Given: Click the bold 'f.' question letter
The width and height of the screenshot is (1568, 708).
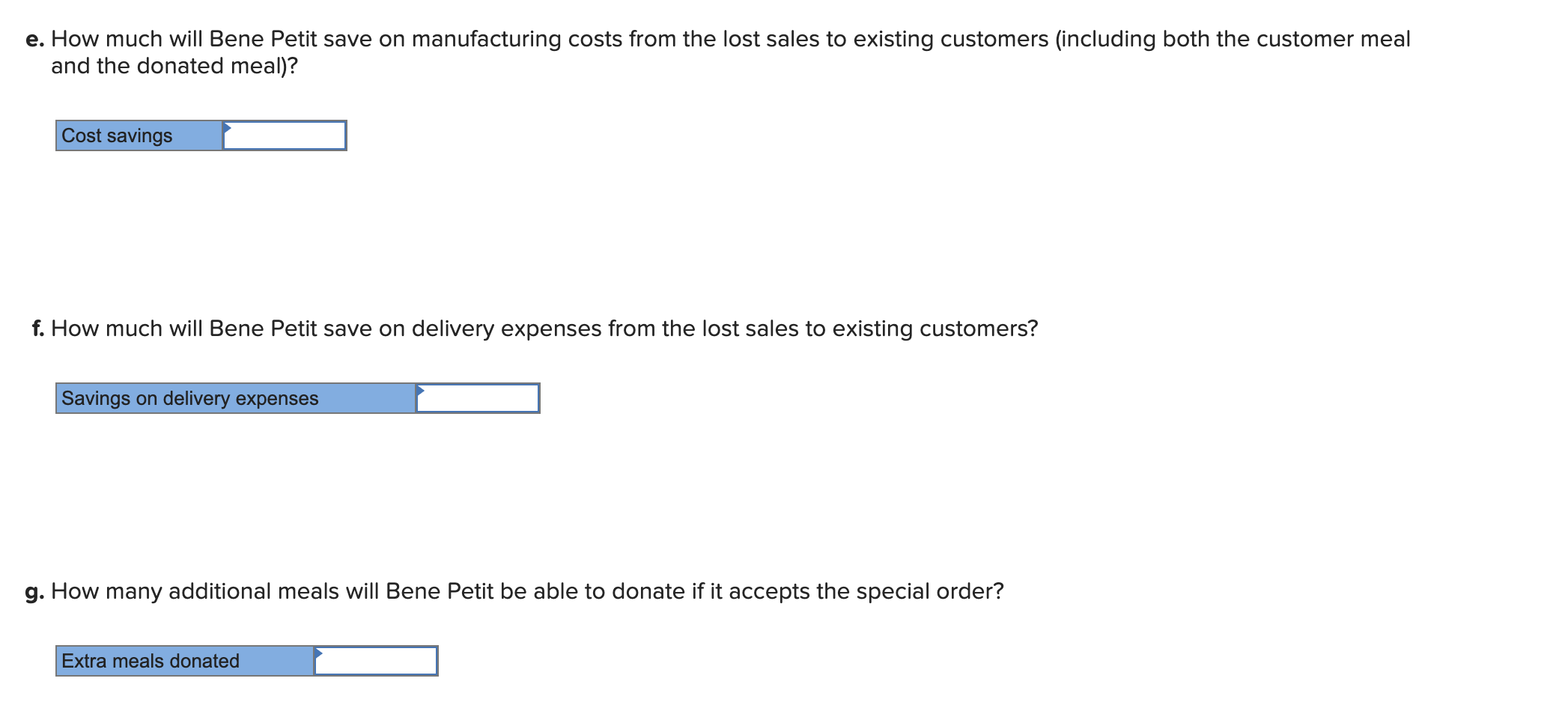Looking at the screenshot, I should pos(38,329).
